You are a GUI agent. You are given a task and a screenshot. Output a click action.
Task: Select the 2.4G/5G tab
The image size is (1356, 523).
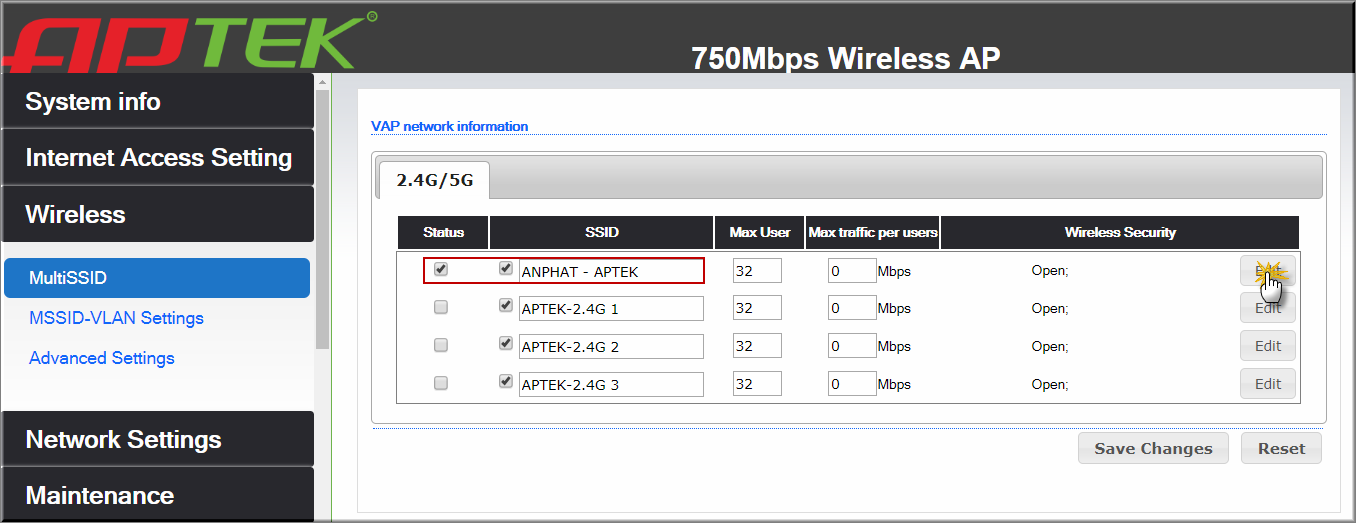coord(434,181)
